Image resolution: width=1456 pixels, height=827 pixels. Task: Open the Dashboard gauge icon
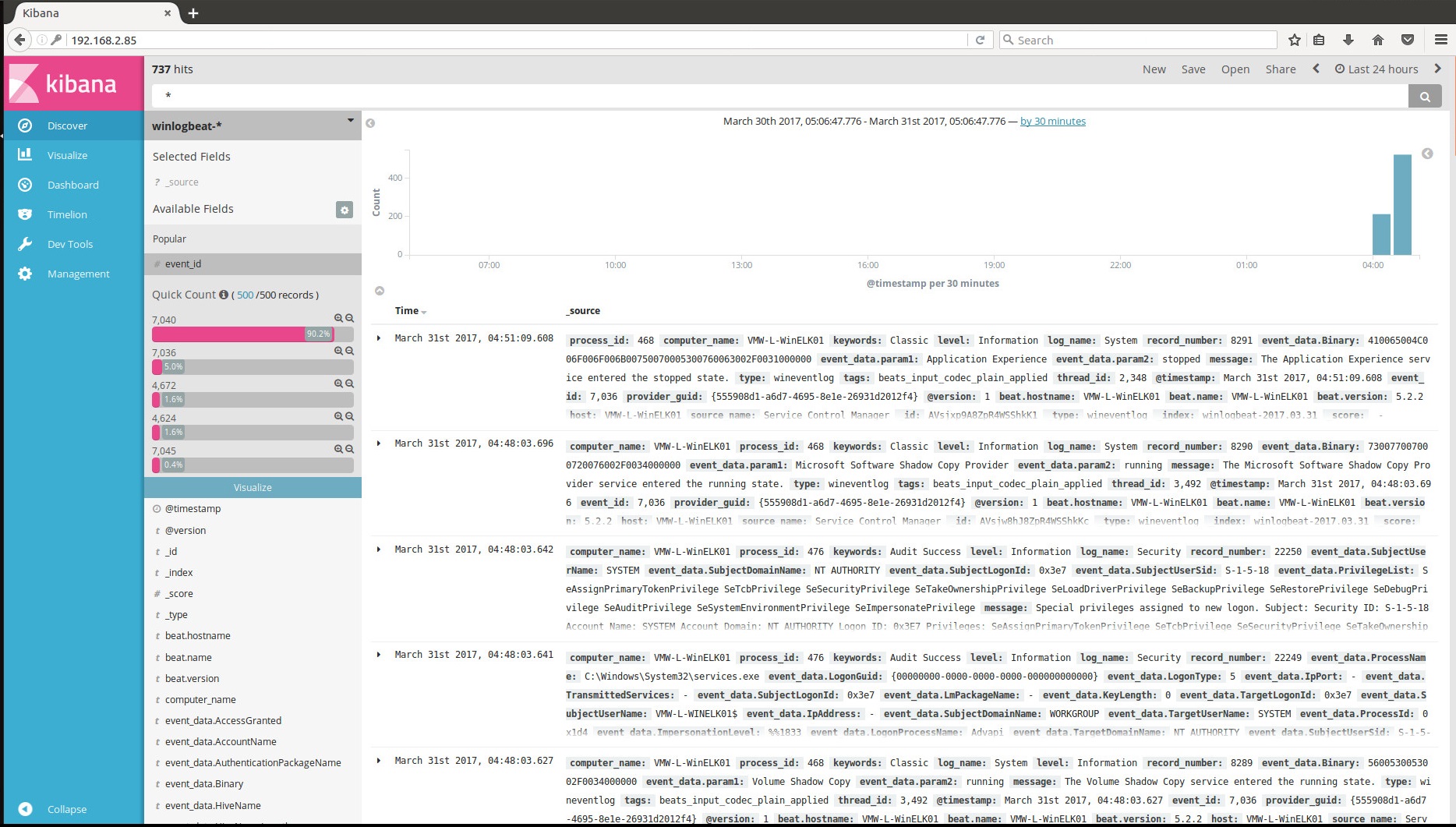pyautogui.click(x=25, y=185)
